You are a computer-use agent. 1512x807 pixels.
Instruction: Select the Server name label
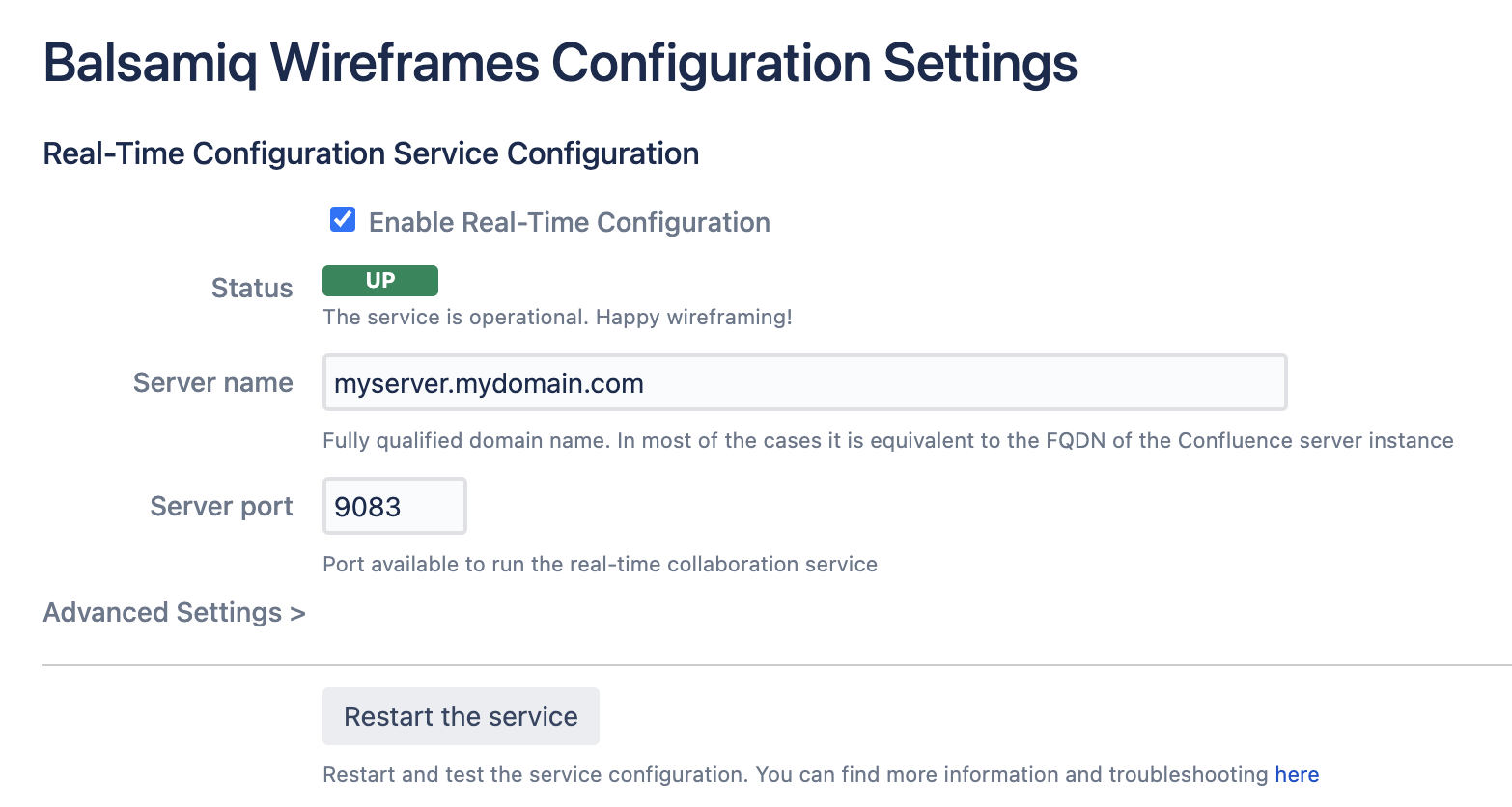(x=213, y=383)
